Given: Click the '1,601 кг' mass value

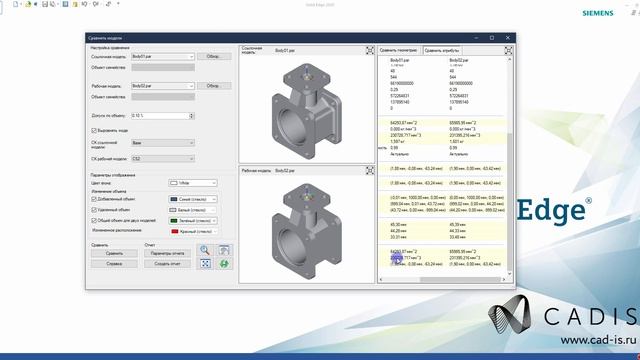Looking at the screenshot, I should tap(456, 142).
